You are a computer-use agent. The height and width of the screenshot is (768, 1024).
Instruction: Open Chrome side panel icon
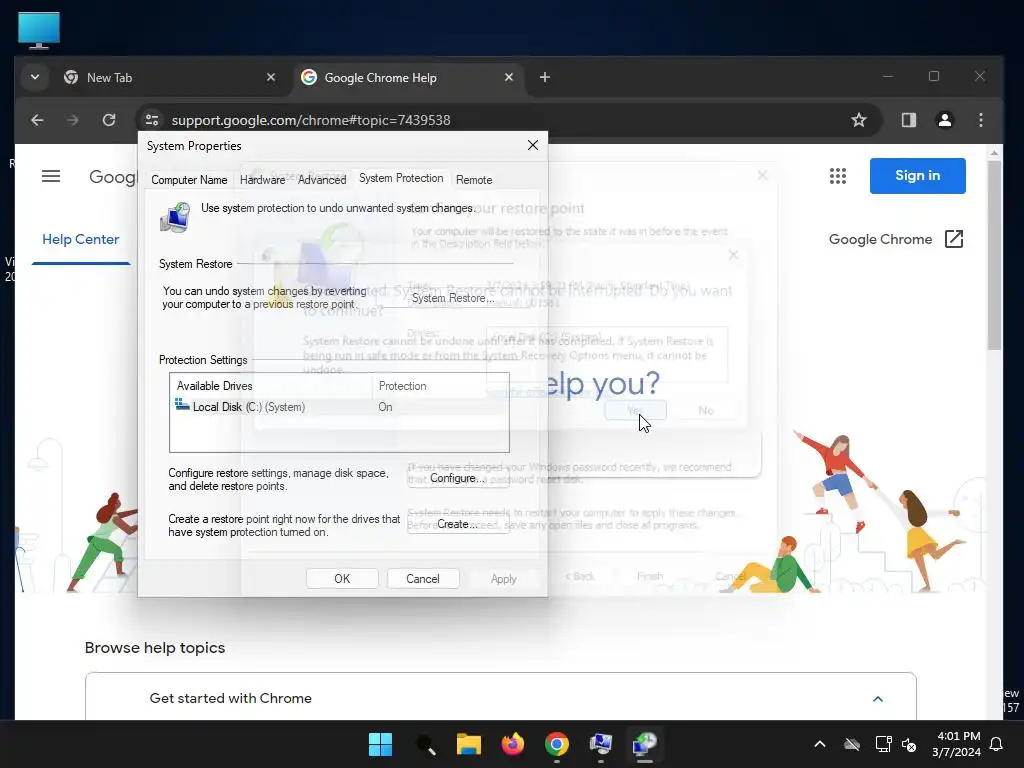(x=908, y=120)
